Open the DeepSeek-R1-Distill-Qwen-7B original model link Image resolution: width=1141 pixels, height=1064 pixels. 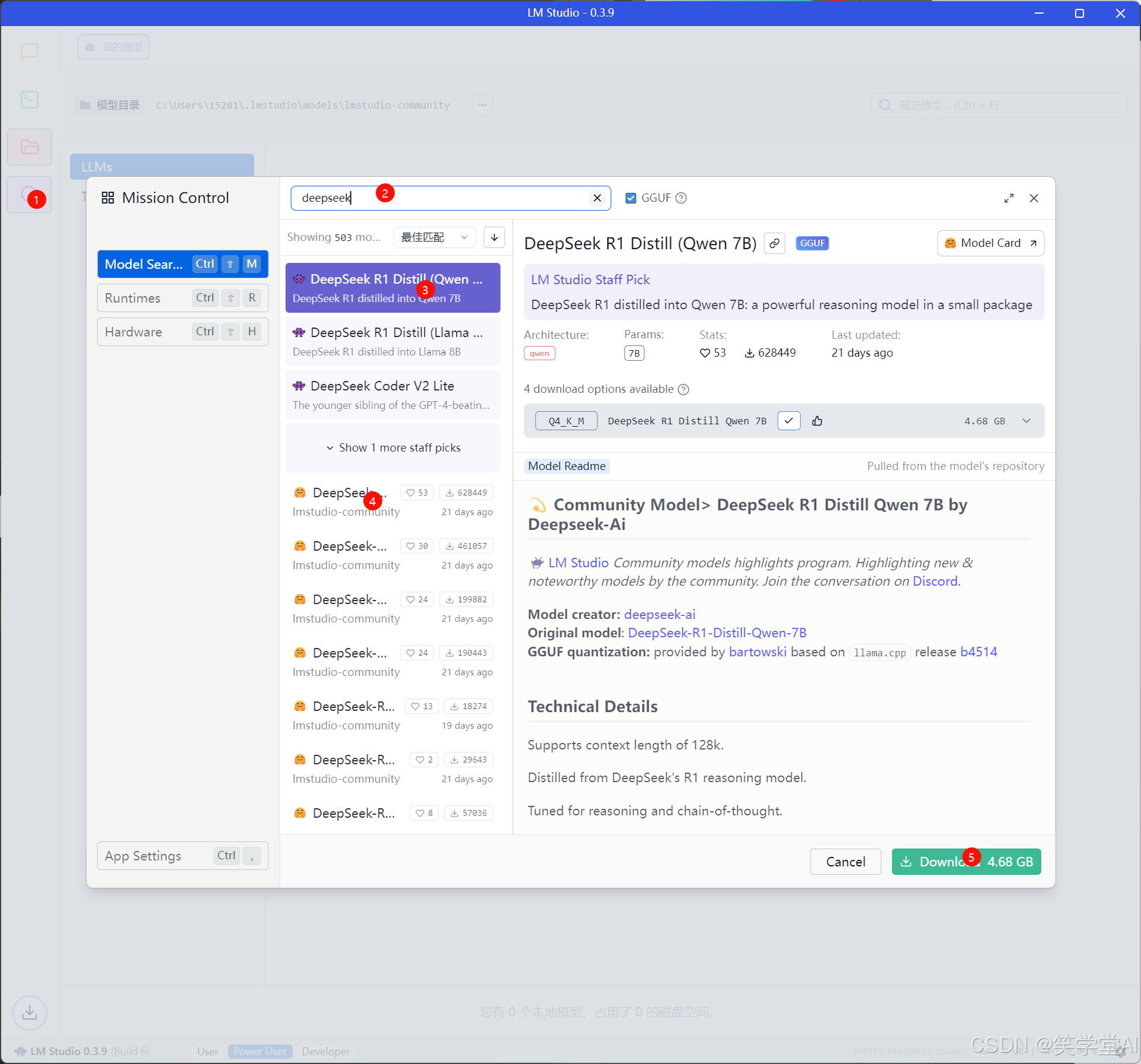(x=717, y=633)
